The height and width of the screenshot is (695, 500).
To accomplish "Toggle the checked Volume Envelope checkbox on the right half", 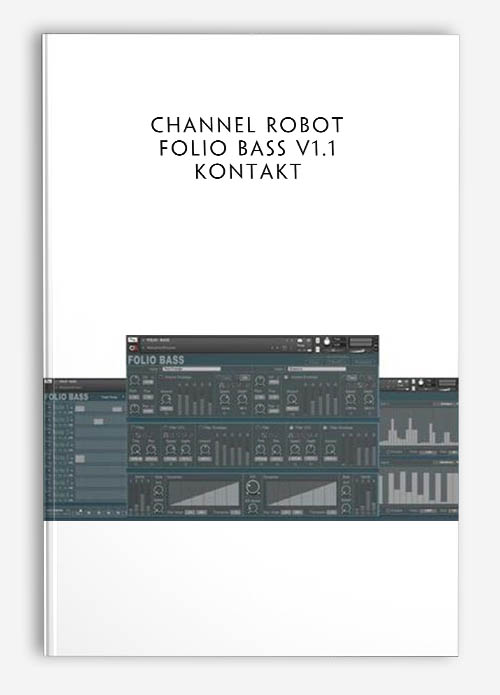I will coord(286,377).
